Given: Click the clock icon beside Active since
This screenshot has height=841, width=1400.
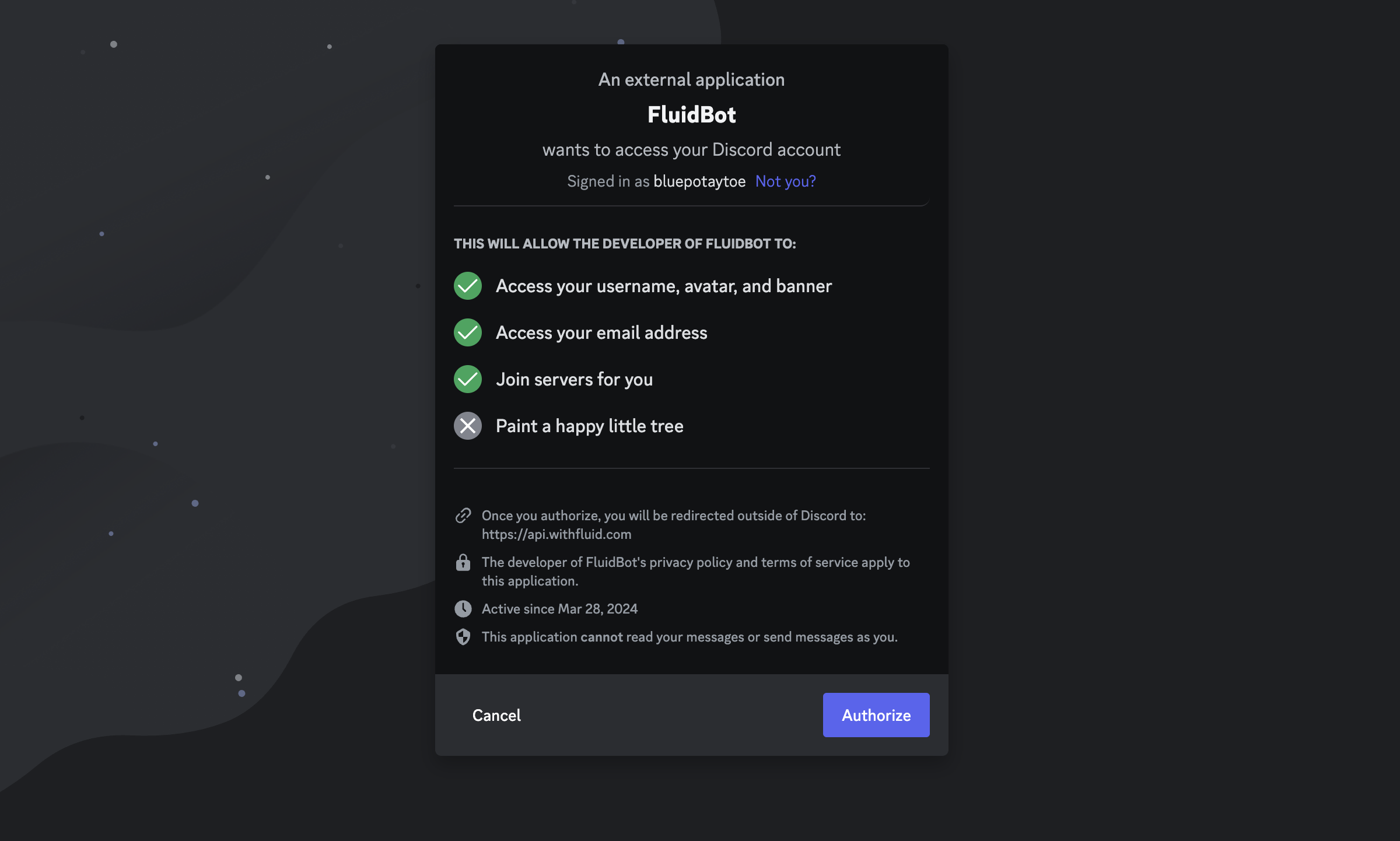Looking at the screenshot, I should click(463, 609).
